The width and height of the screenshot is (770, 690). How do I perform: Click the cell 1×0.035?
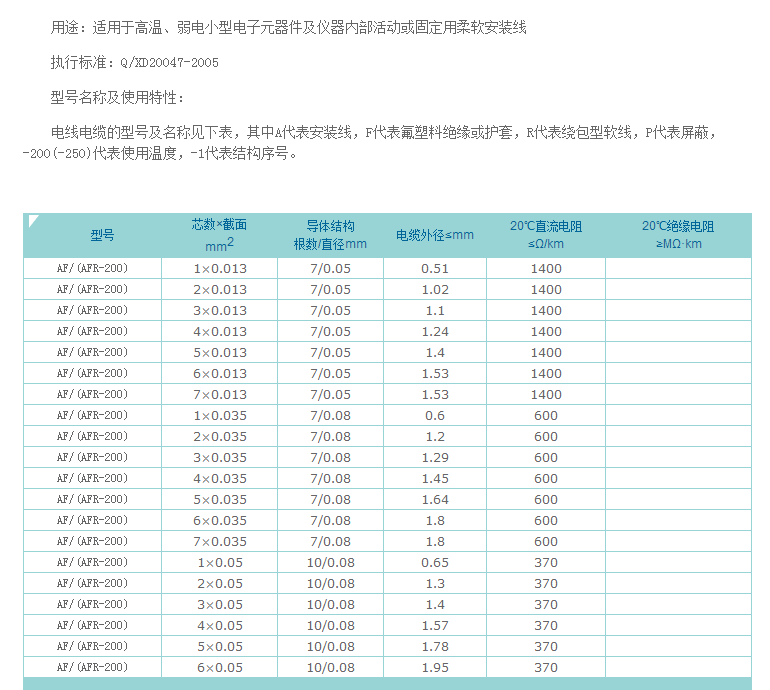pyautogui.click(x=220, y=416)
